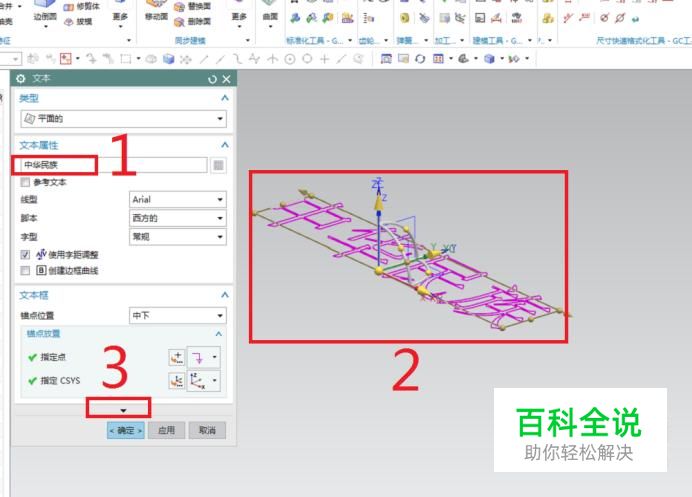Click the 应用 apply button

(x=166, y=430)
